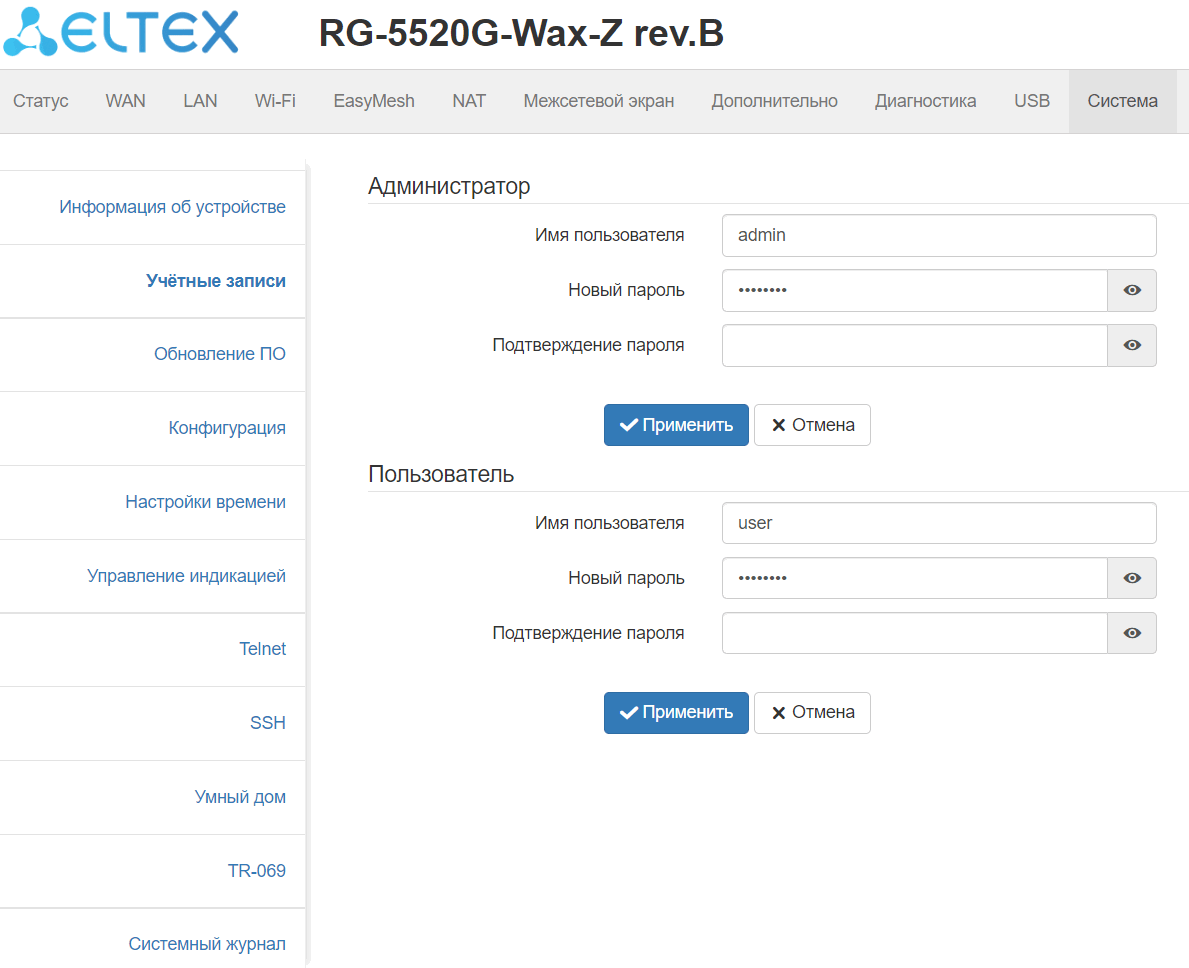
Task: Open the Конфигурация section
Action: (x=227, y=428)
